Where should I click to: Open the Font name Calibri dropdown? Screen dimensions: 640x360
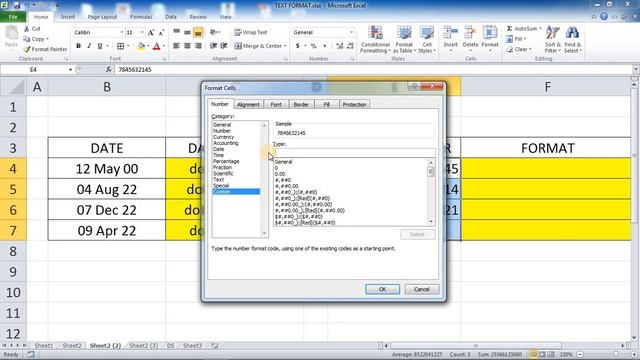122,32
